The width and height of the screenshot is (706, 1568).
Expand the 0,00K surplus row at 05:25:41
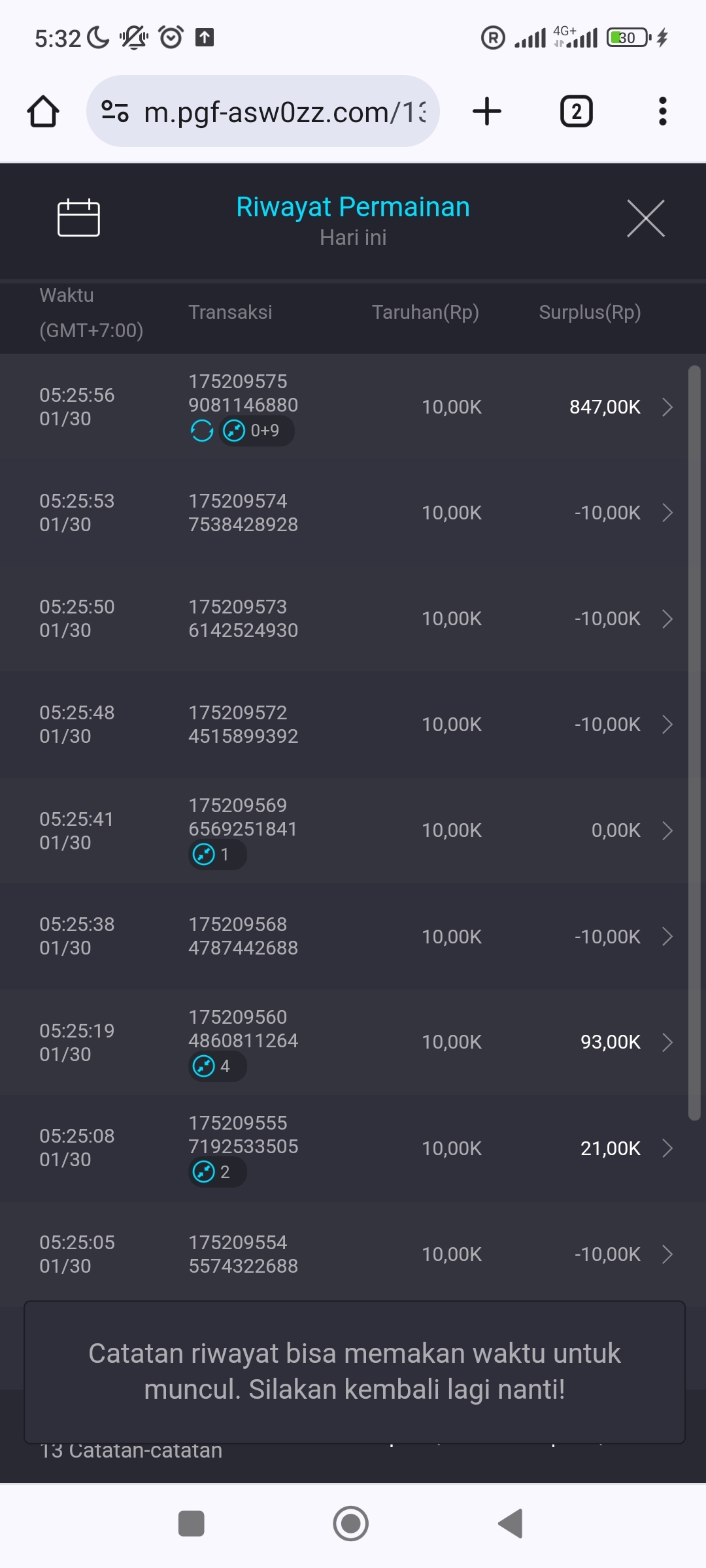[x=667, y=830]
